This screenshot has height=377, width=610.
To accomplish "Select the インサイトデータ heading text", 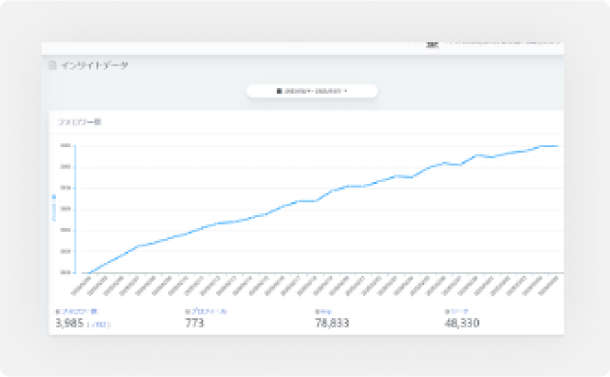I will click(94, 65).
